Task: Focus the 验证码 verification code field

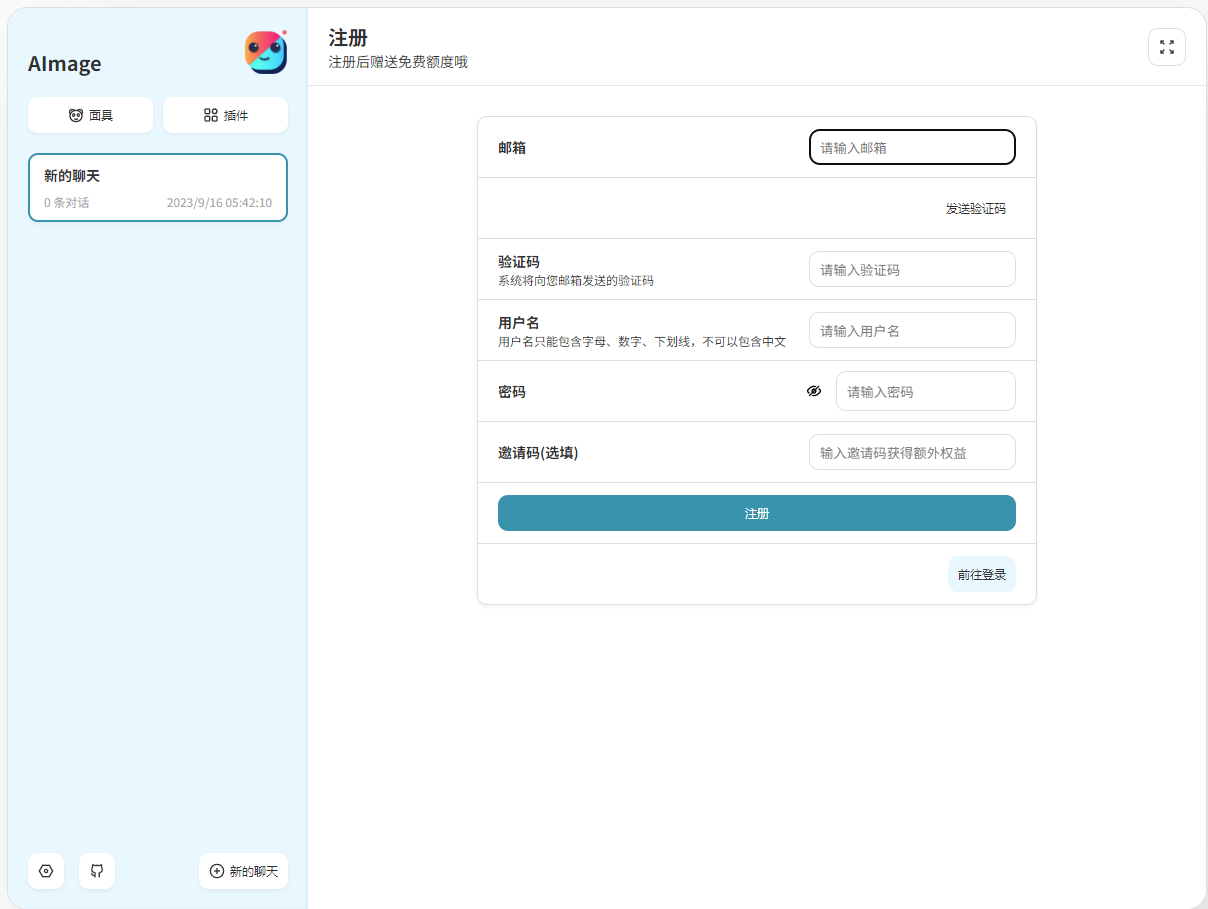Action: pos(912,269)
